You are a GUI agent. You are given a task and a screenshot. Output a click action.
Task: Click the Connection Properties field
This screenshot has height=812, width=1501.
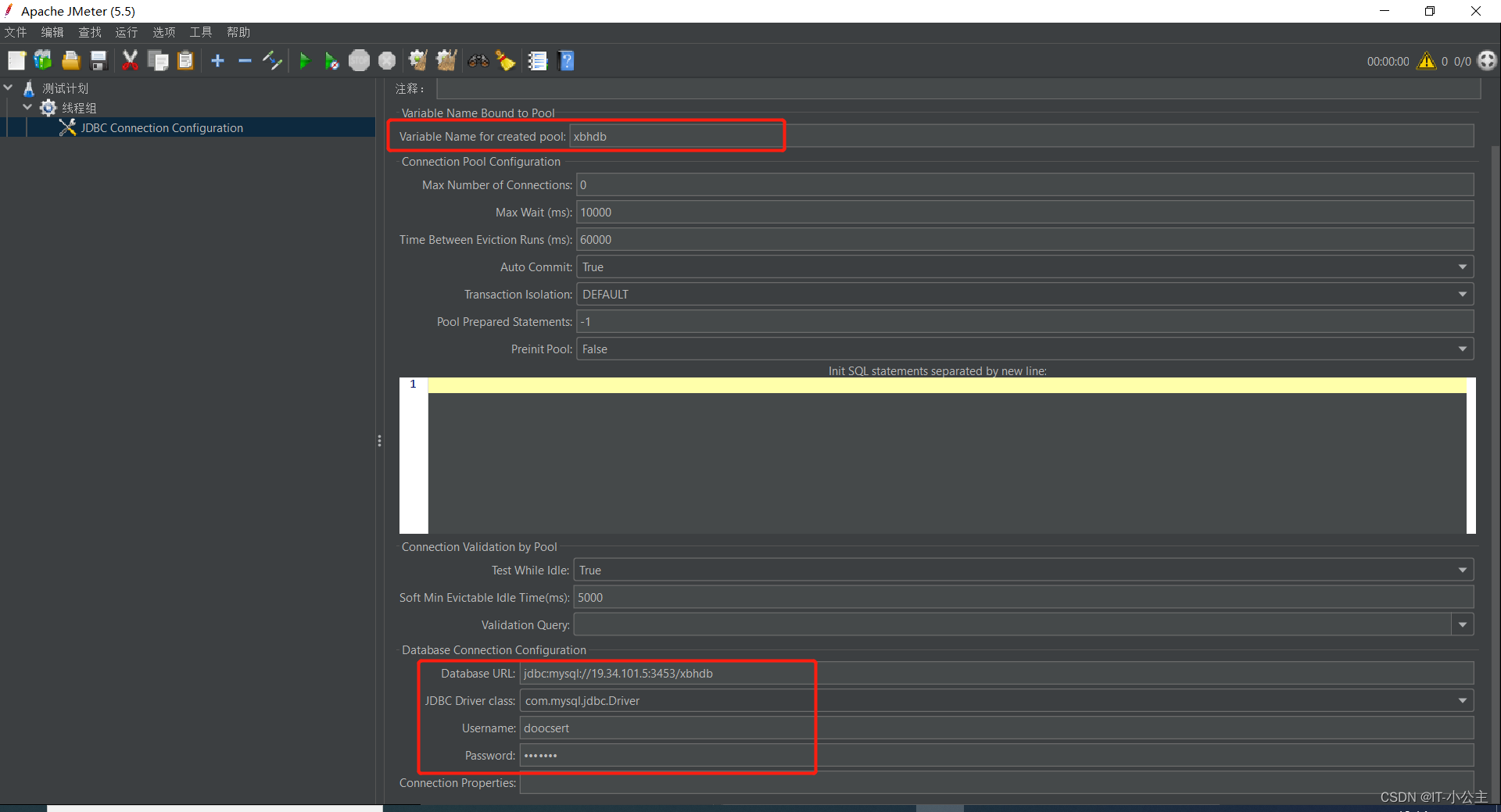[997, 782]
